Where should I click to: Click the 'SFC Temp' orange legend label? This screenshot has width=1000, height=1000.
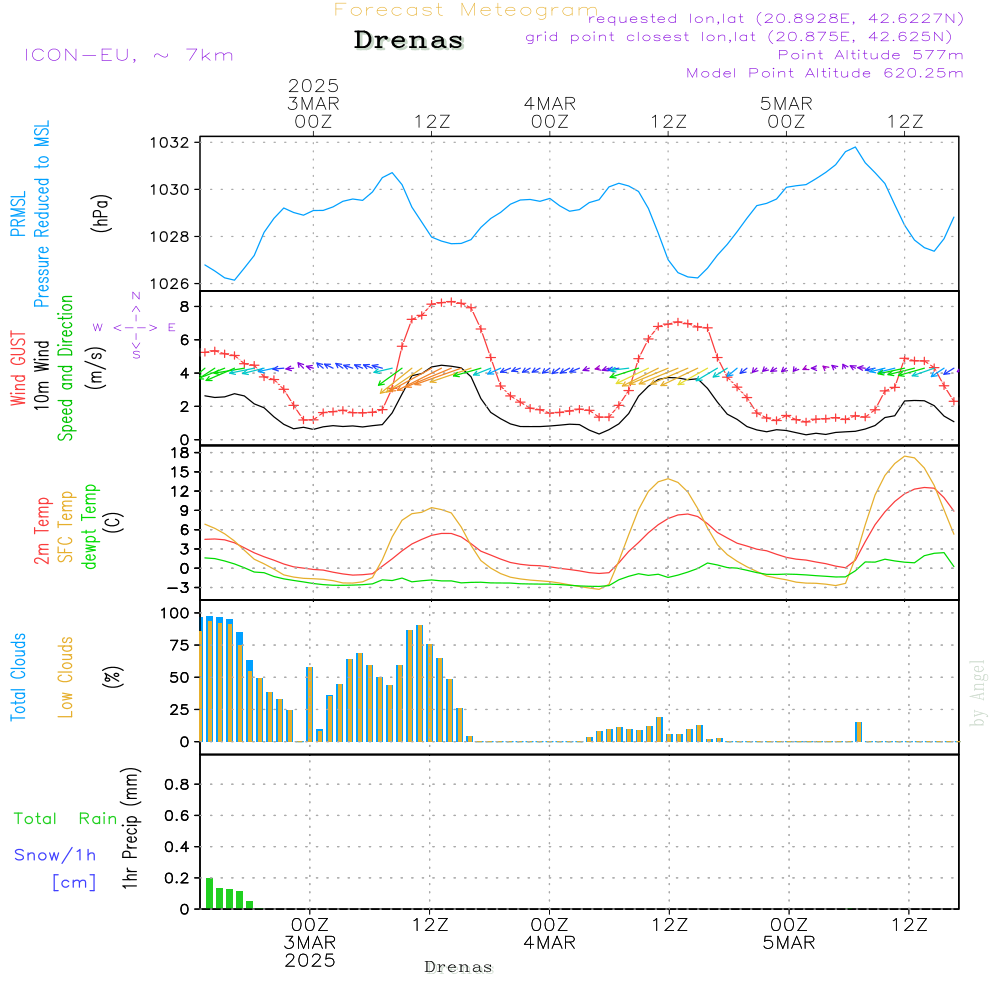[x=66, y=527]
